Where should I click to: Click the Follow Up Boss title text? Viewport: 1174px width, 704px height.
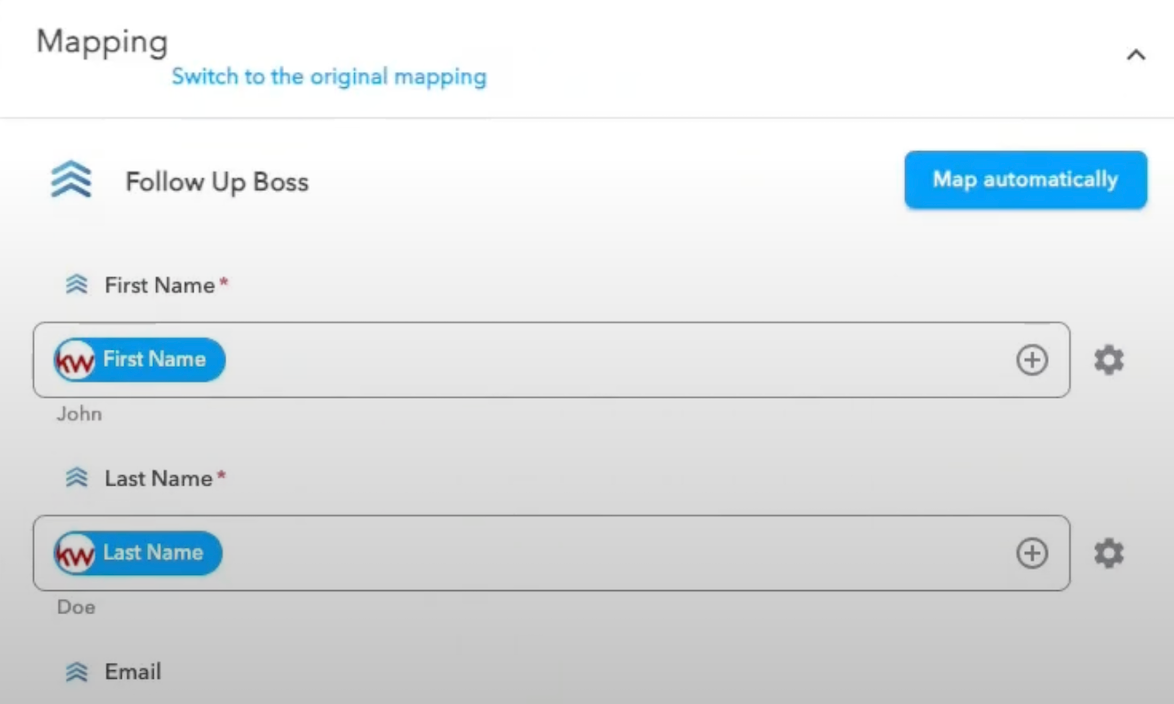[217, 182]
